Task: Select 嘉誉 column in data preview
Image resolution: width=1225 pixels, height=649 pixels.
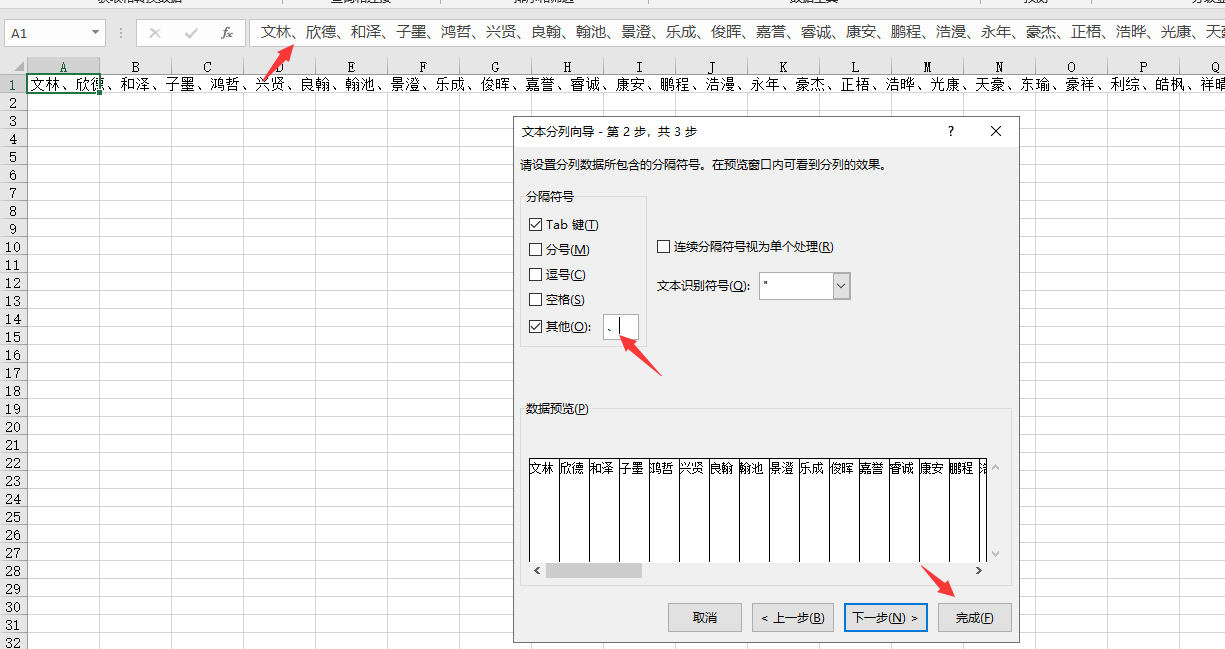Action: [874, 510]
